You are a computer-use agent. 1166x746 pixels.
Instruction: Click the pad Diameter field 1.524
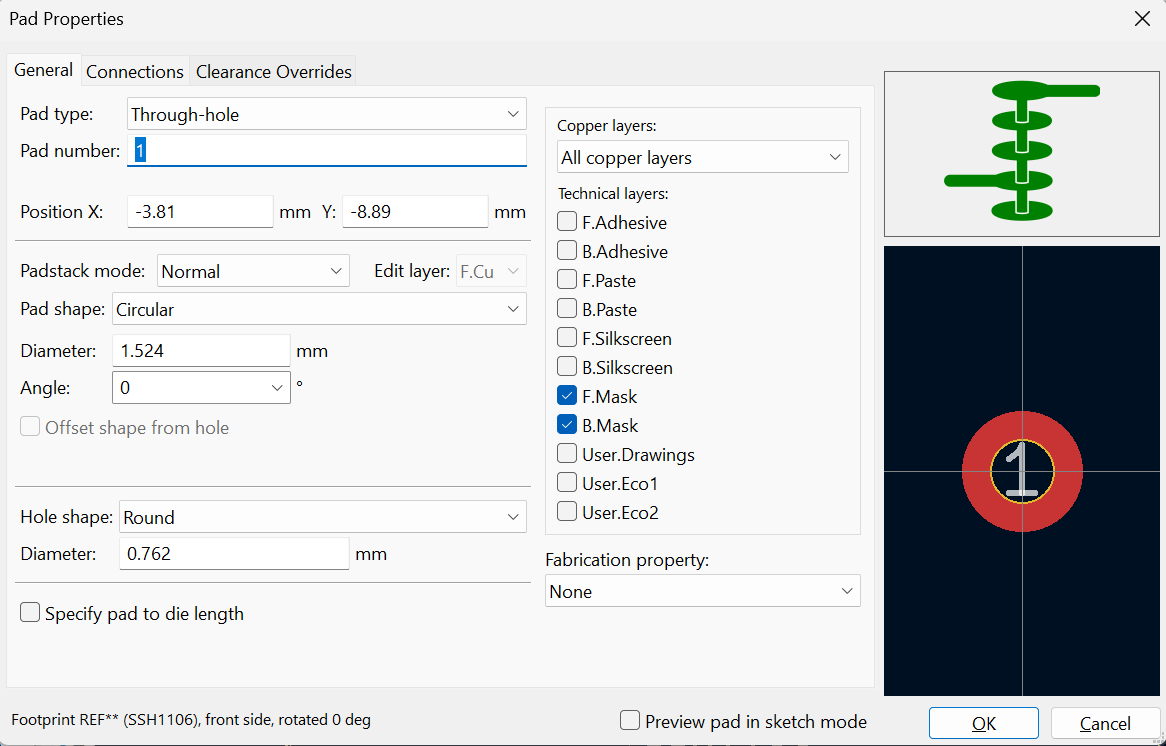tap(201, 350)
